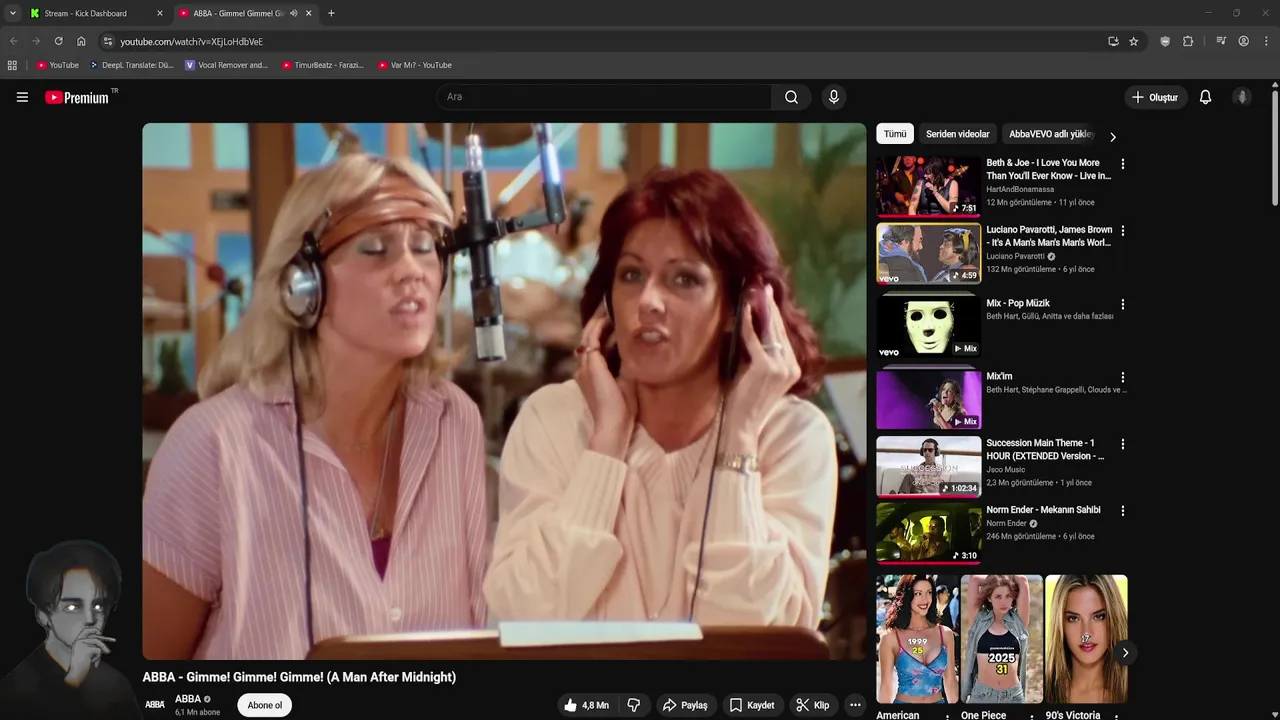
Task: Close the Stream - Kick Dashboard tab
Action: click(x=160, y=13)
